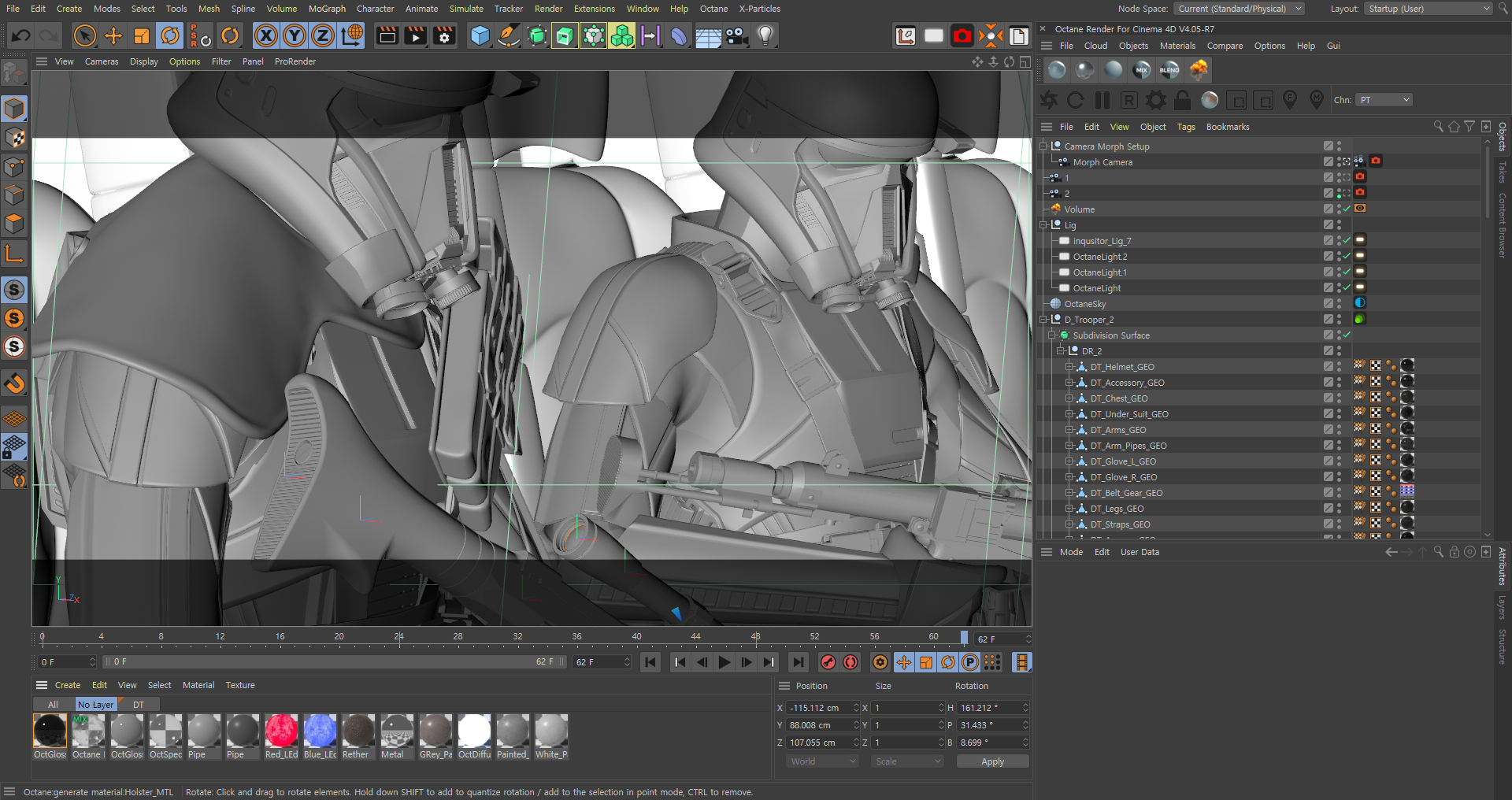Viewport: 1512px width, 800px height.
Task: Click the Octane pause render icon
Action: (x=1102, y=100)
